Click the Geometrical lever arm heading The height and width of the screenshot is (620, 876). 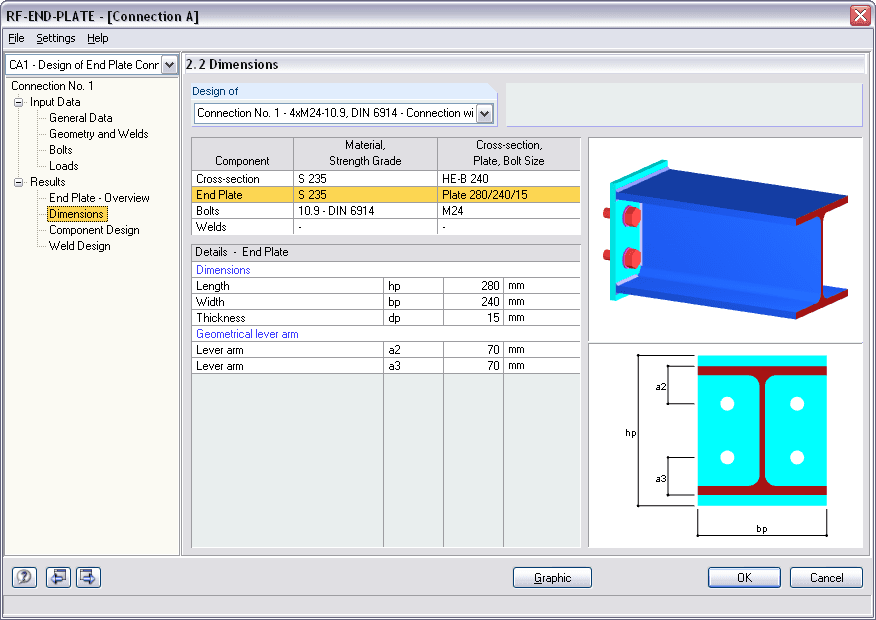click(x=247, y=334)
